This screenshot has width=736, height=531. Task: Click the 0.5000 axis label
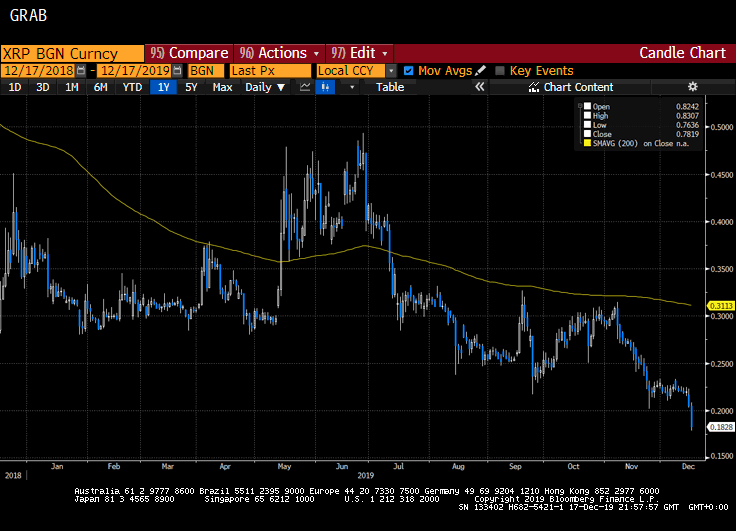click(x=721, y=127)
